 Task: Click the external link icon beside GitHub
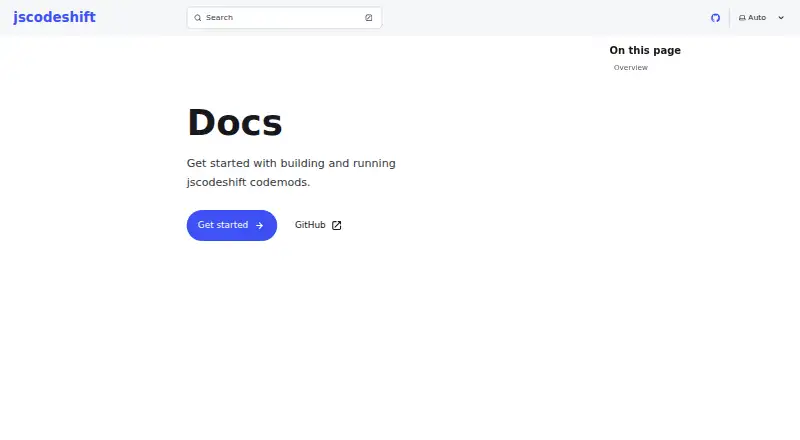(x=336, y=225)
